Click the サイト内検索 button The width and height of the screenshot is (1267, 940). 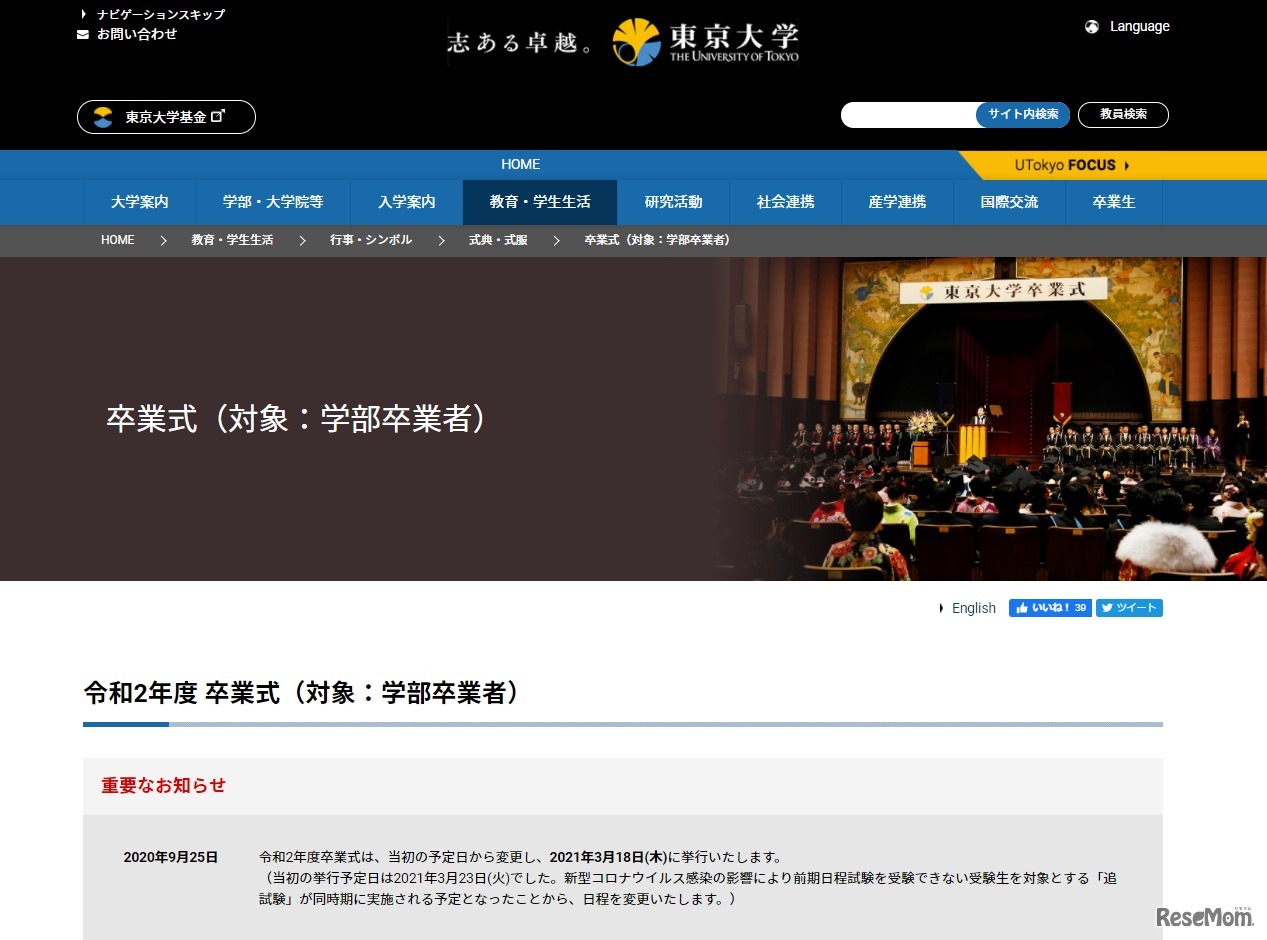pos(1023,115)
